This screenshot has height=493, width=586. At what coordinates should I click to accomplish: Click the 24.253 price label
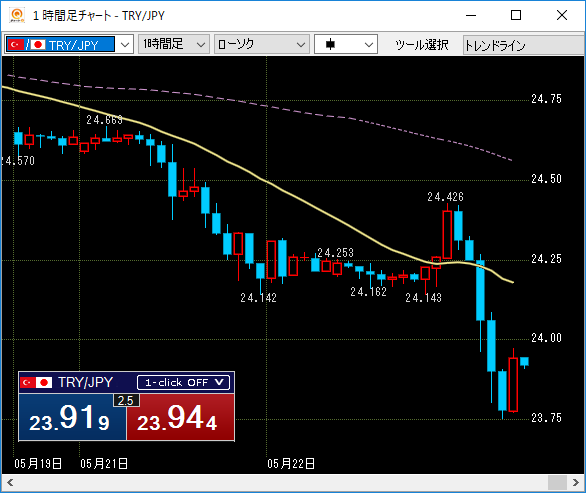(x=335, y=253)
